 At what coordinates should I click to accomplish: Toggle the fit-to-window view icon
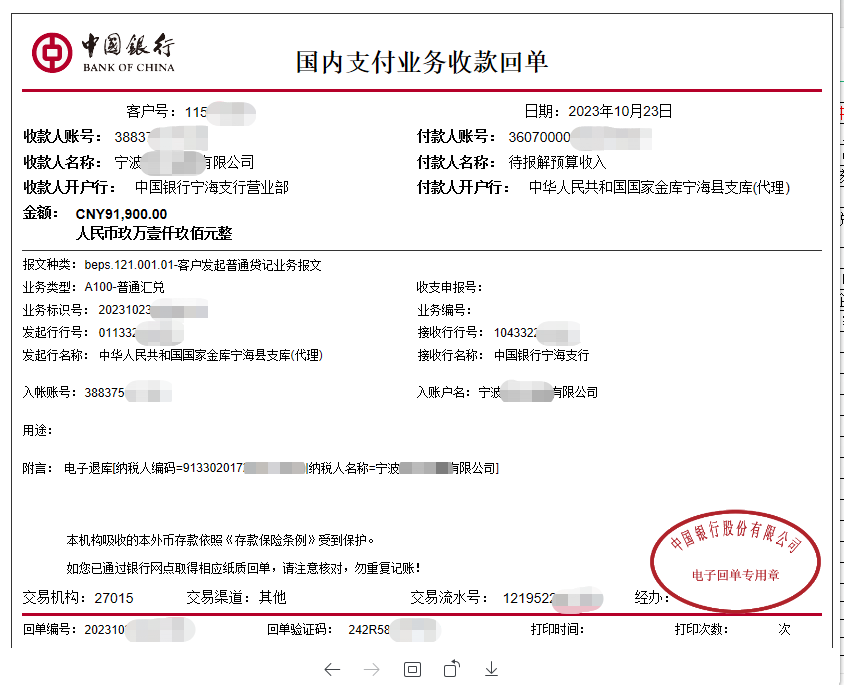coord(412,669)
